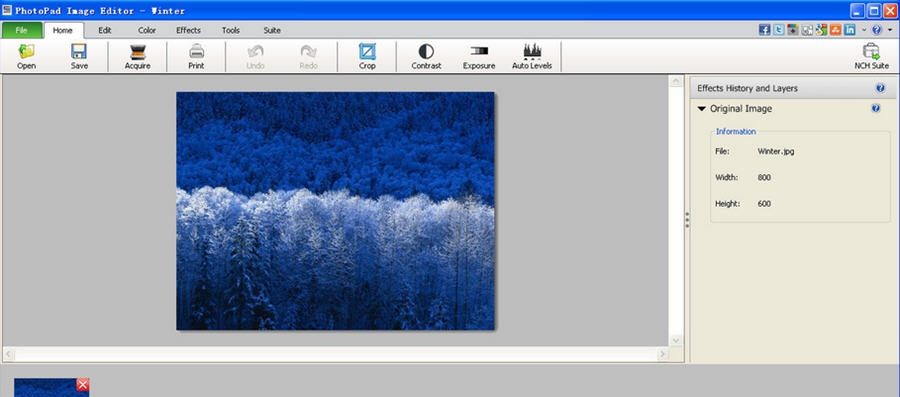Open the Exposure adjustment
900x397 pixels.
coord(479,56)
